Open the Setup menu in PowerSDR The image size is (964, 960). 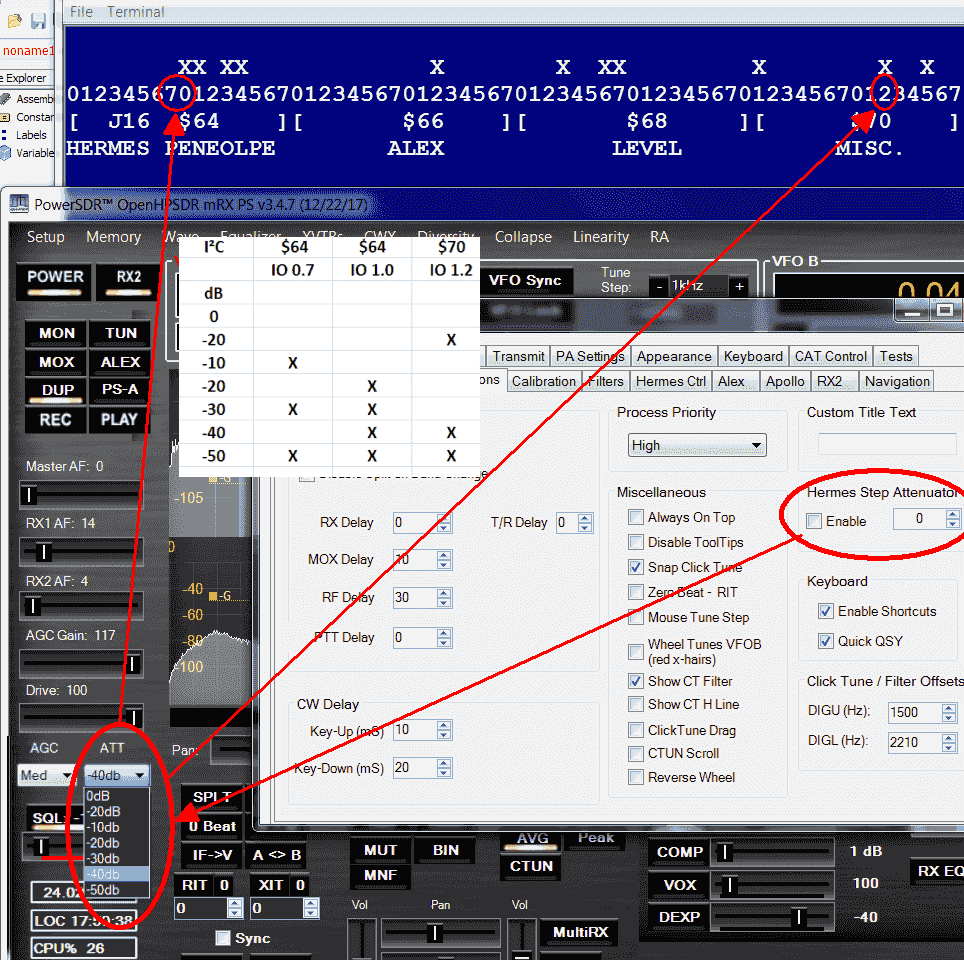(x=45, y=237)
